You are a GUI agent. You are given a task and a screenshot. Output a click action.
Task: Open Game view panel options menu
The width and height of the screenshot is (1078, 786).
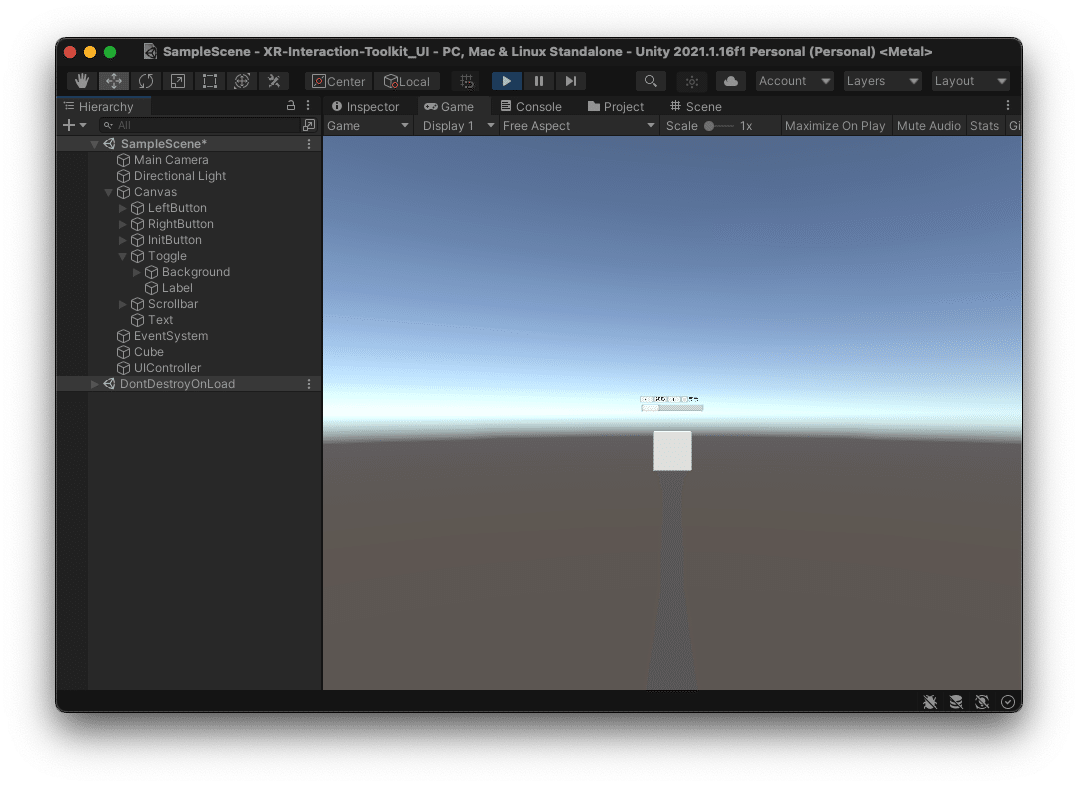point(1008,106)
